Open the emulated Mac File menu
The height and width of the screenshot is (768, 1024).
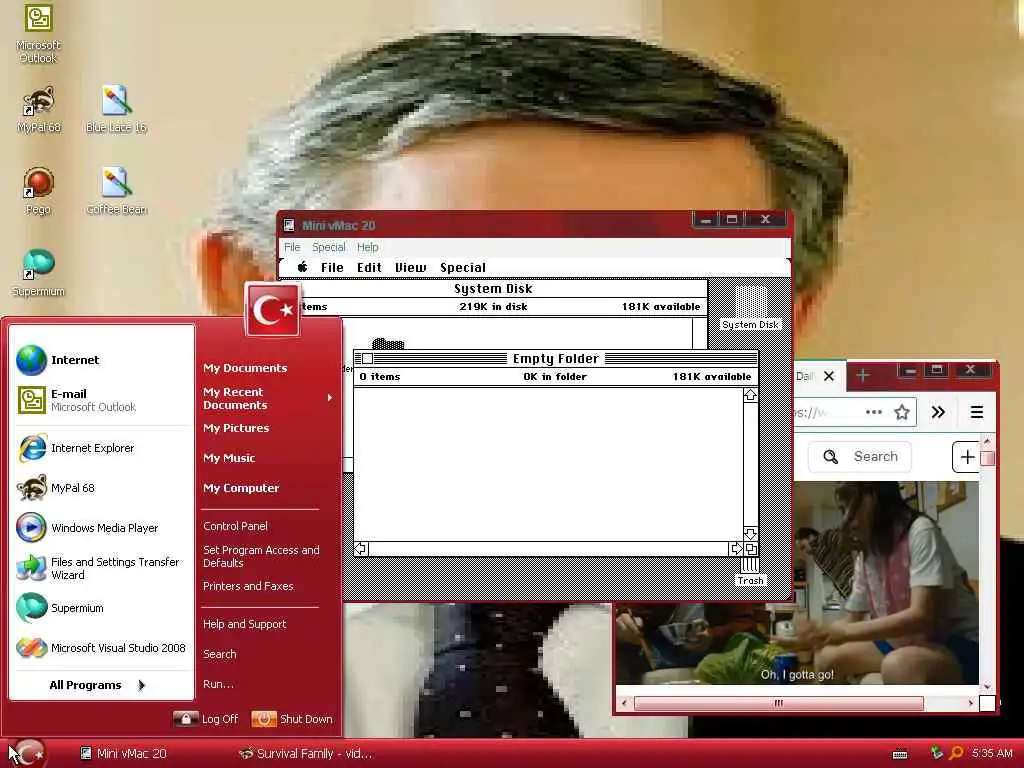pos(332,267)
